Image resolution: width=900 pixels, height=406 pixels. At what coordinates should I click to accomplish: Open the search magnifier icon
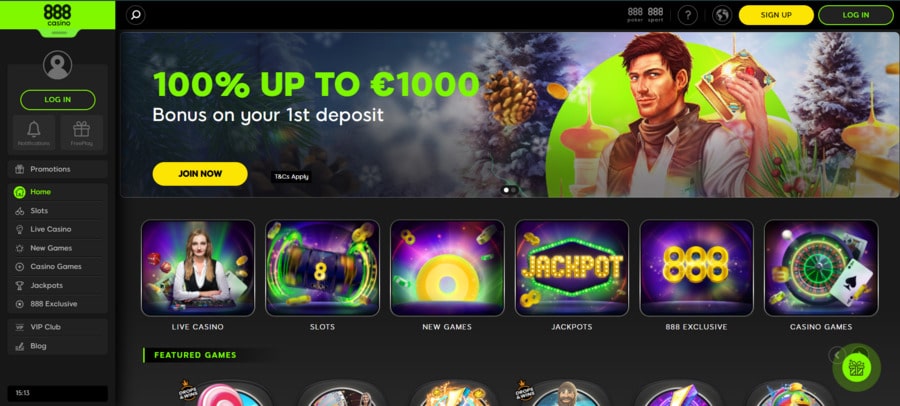pos(135,15)
